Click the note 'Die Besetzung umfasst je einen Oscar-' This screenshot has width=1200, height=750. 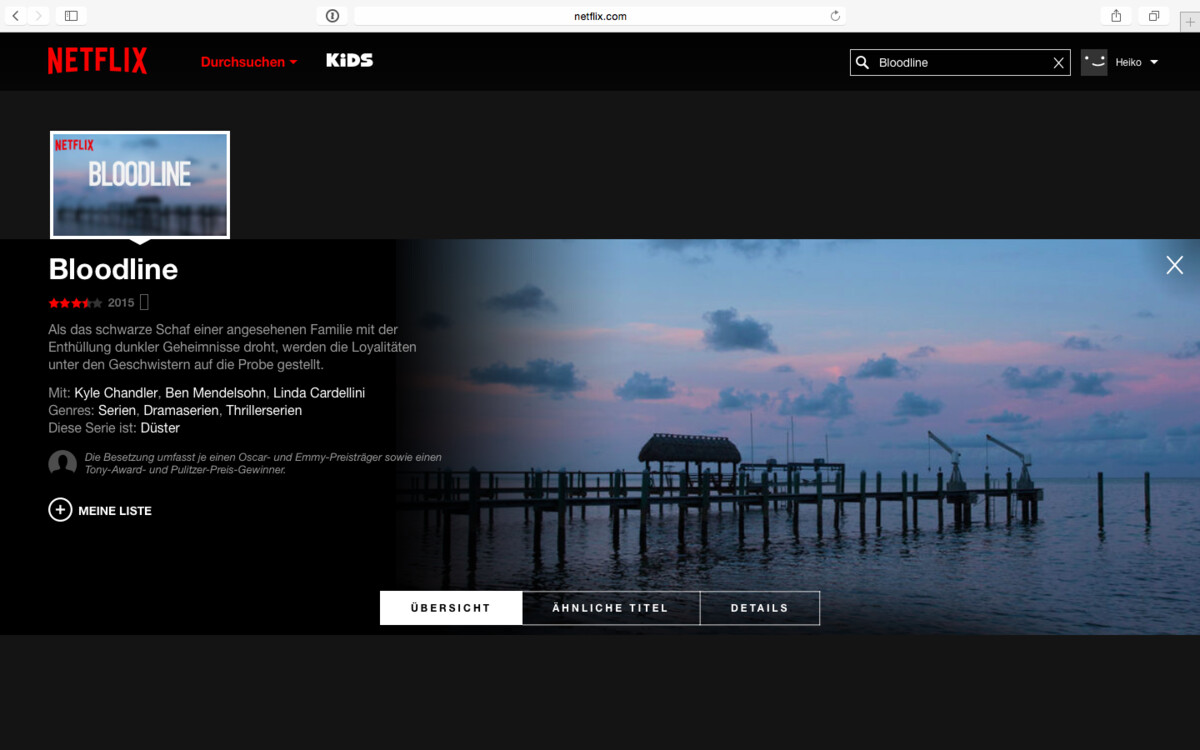point(263,463)
